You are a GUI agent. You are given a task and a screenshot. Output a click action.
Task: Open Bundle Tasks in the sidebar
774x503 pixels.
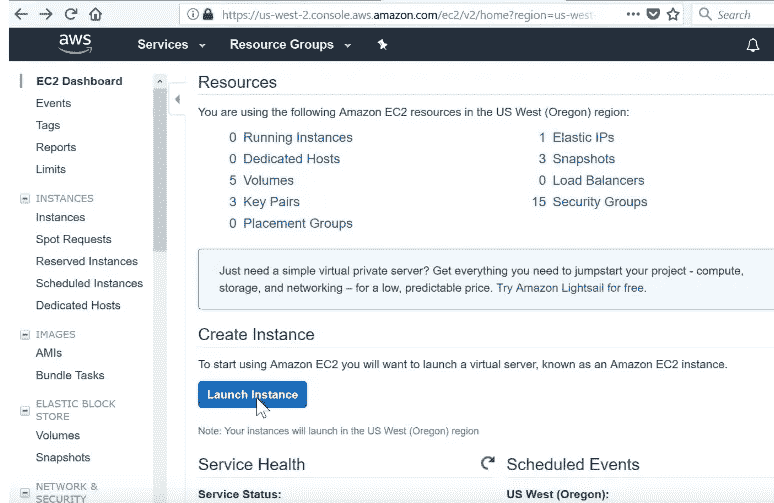click(70, 375)
